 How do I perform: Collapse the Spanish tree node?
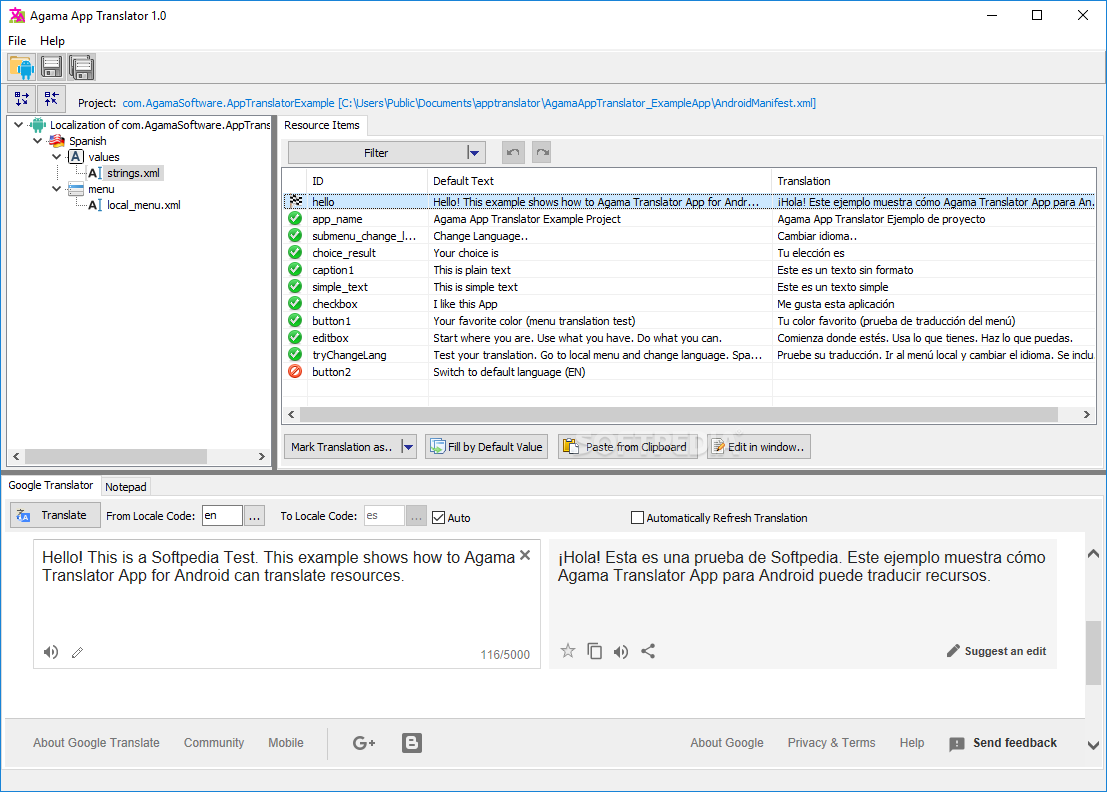pos(37,141)
